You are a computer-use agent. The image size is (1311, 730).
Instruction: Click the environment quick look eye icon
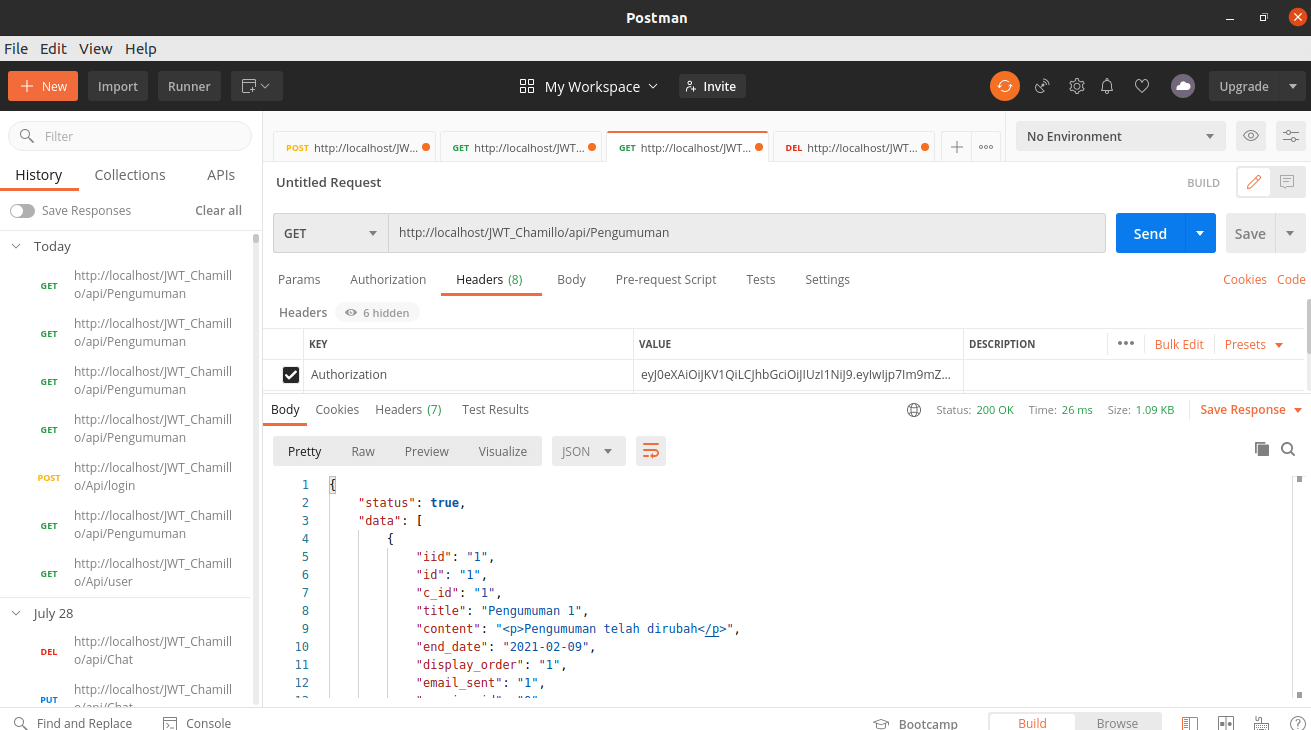point(1249,136)
